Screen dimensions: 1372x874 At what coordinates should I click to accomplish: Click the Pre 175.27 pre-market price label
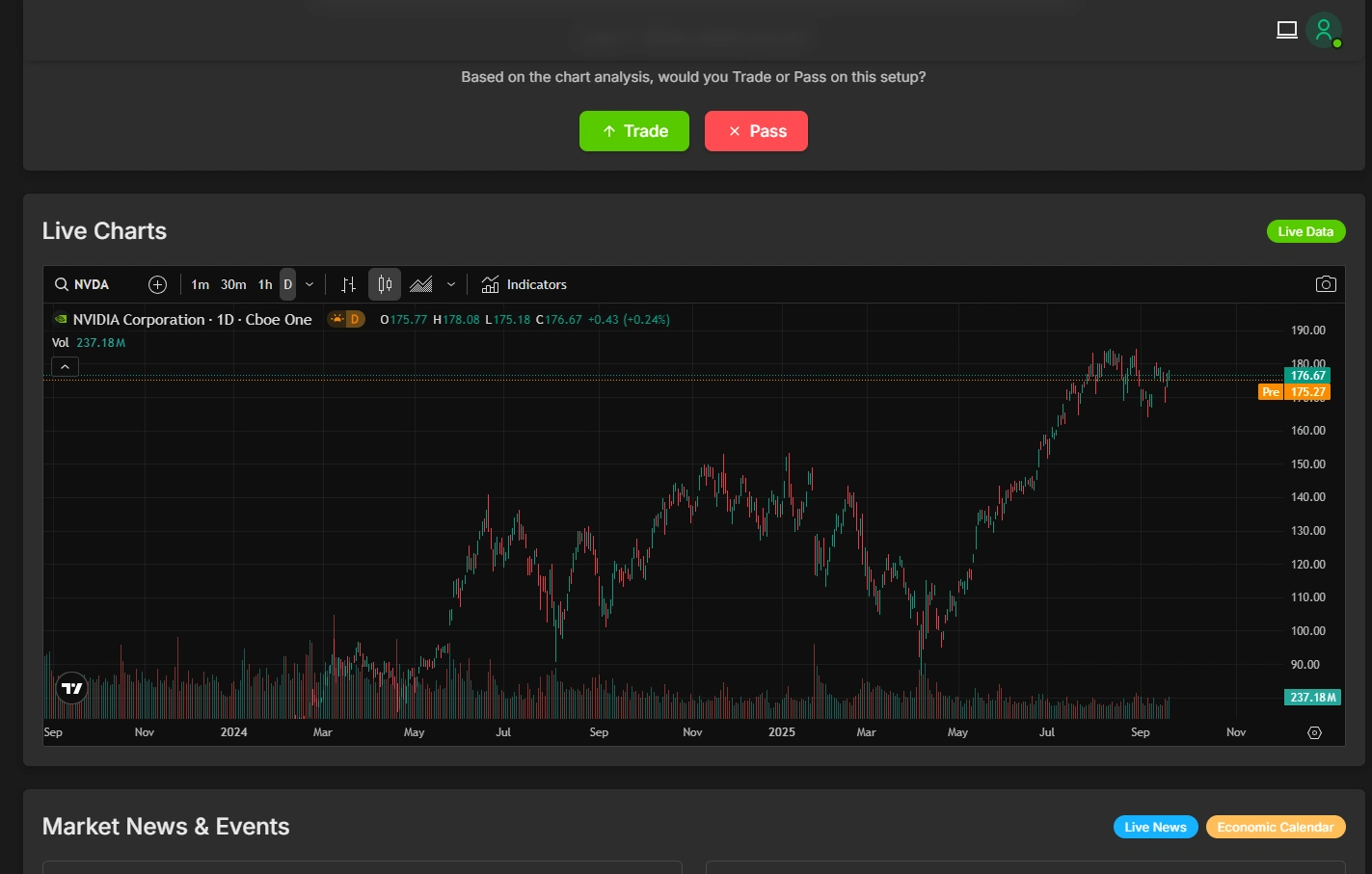click(1294, 392)
